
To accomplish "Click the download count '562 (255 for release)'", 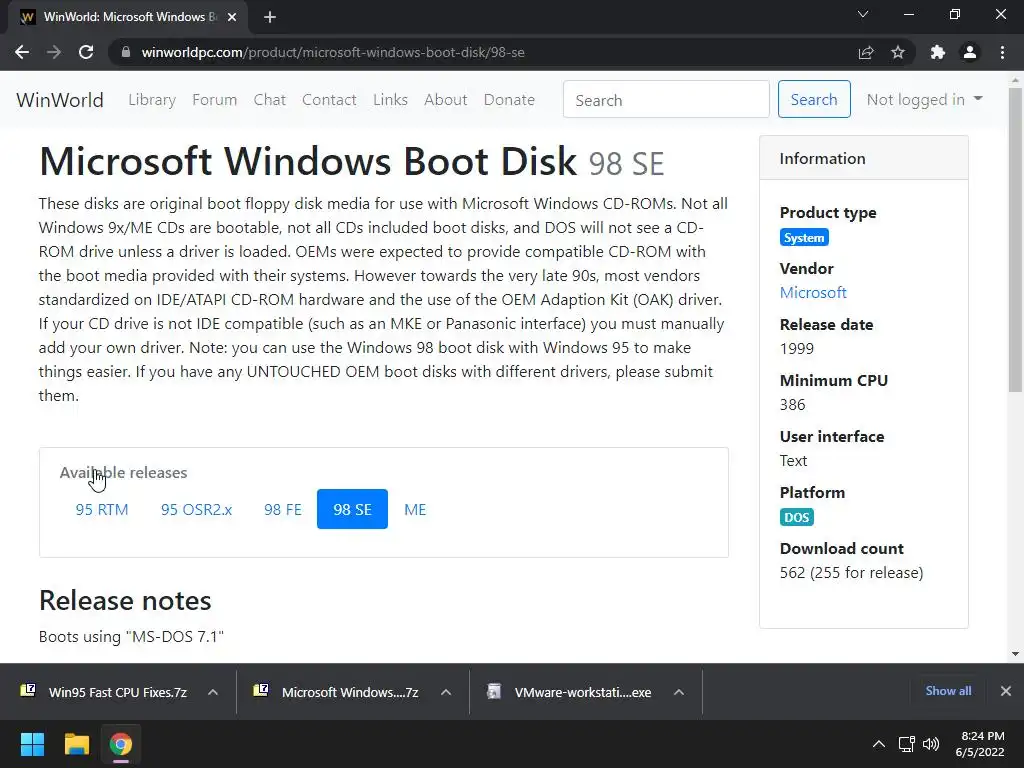I will (x=852, y=573).
